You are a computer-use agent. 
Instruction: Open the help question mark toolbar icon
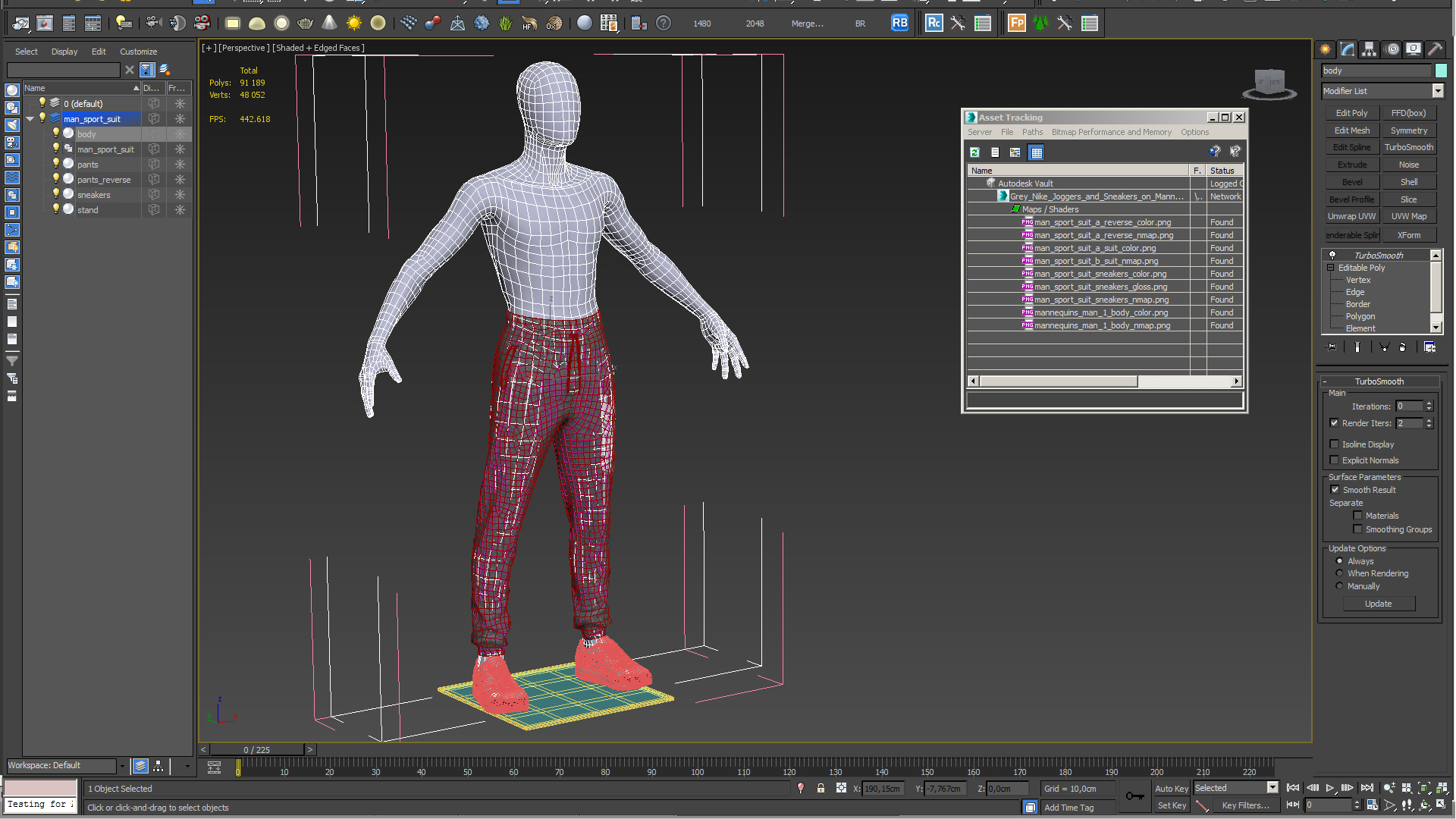pyautogui.click(x=664, y=24)
